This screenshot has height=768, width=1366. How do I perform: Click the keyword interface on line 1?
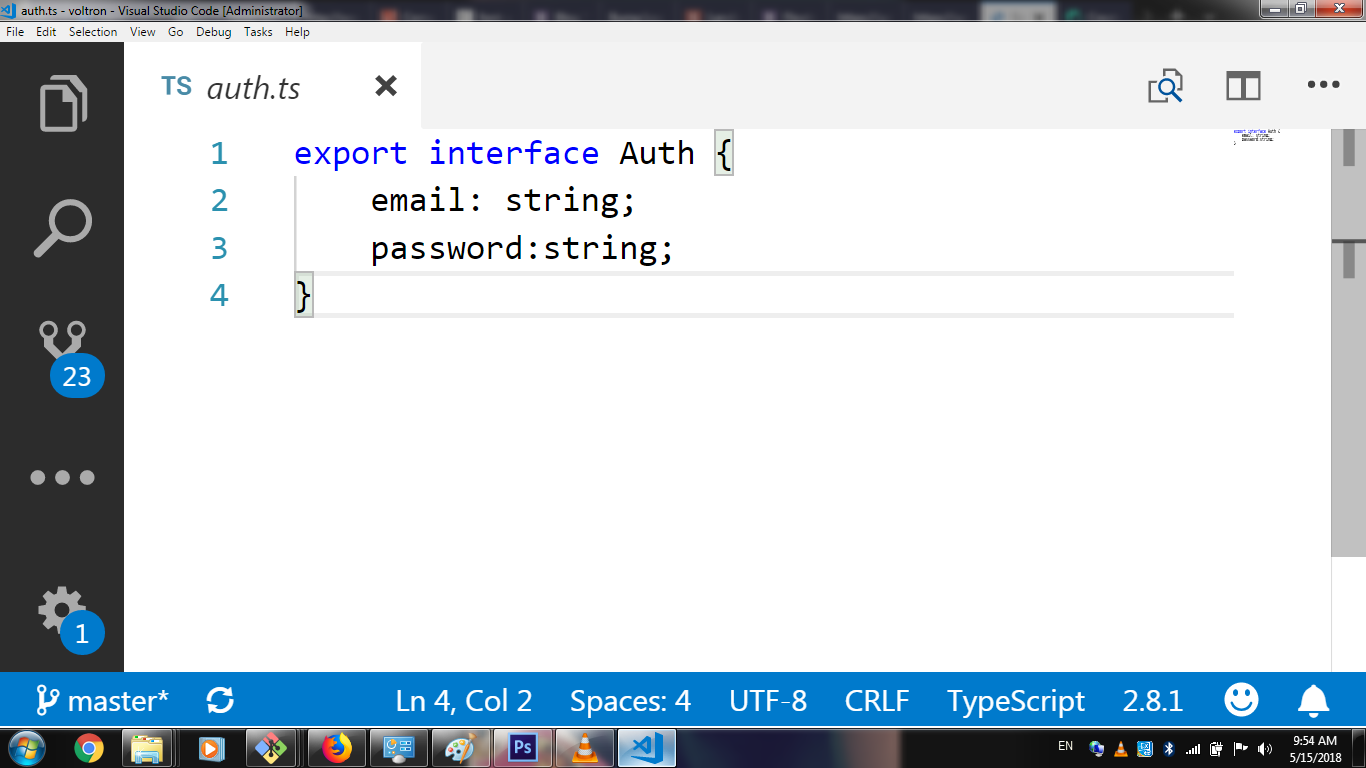tap(514, 153)
